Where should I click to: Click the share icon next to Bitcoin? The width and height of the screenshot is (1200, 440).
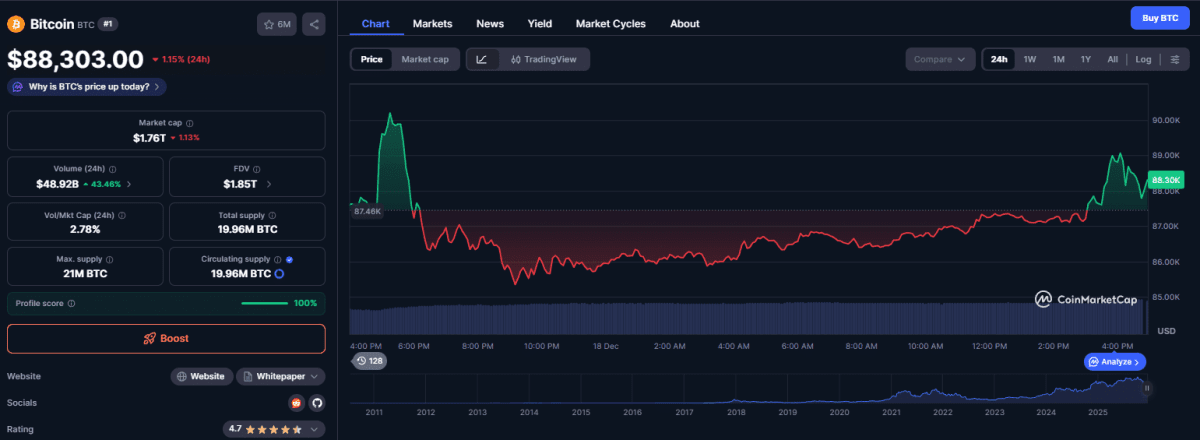tap(313, 23)
